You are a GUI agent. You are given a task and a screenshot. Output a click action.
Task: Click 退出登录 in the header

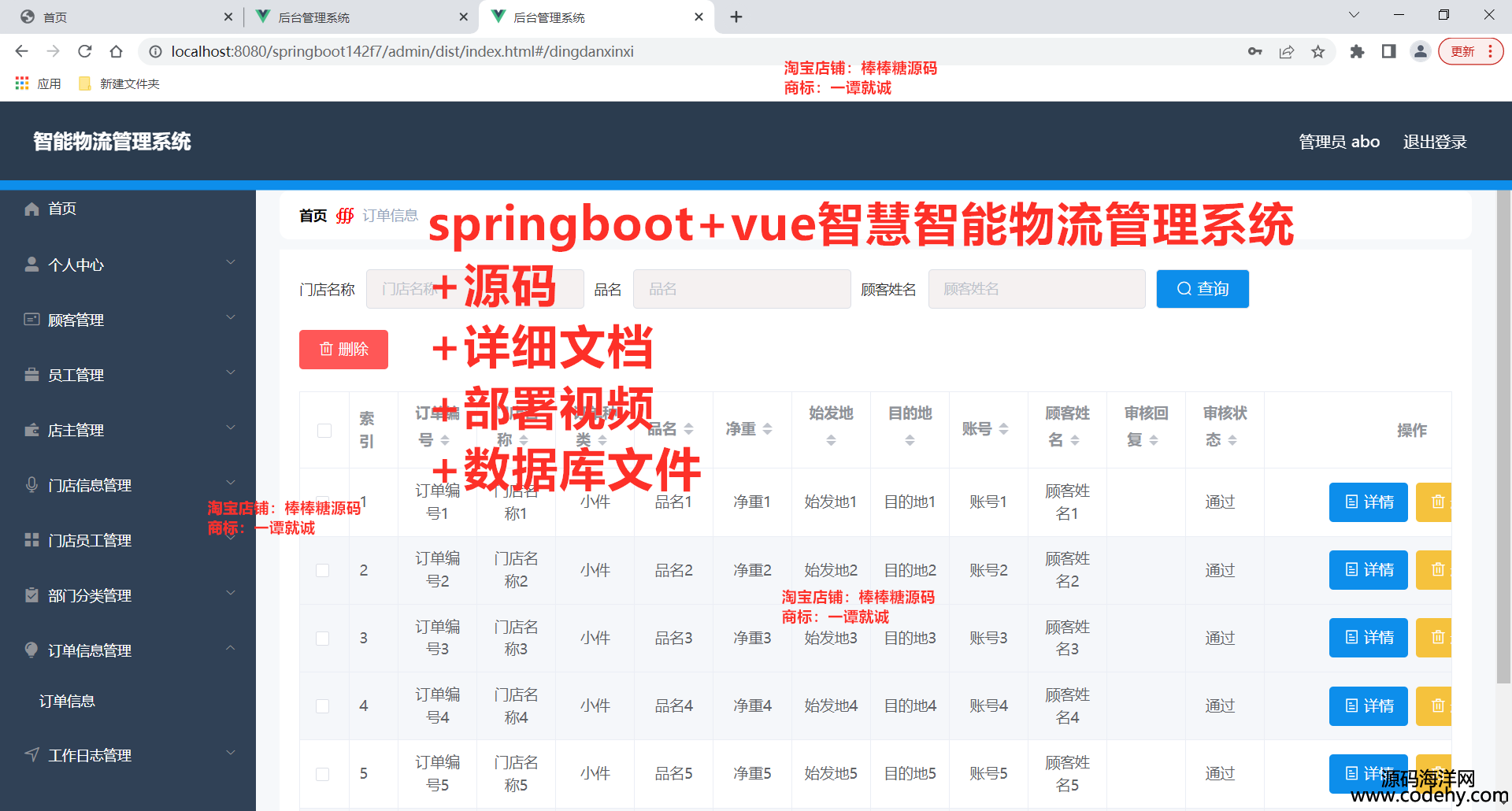click(x=1435, y=142)
